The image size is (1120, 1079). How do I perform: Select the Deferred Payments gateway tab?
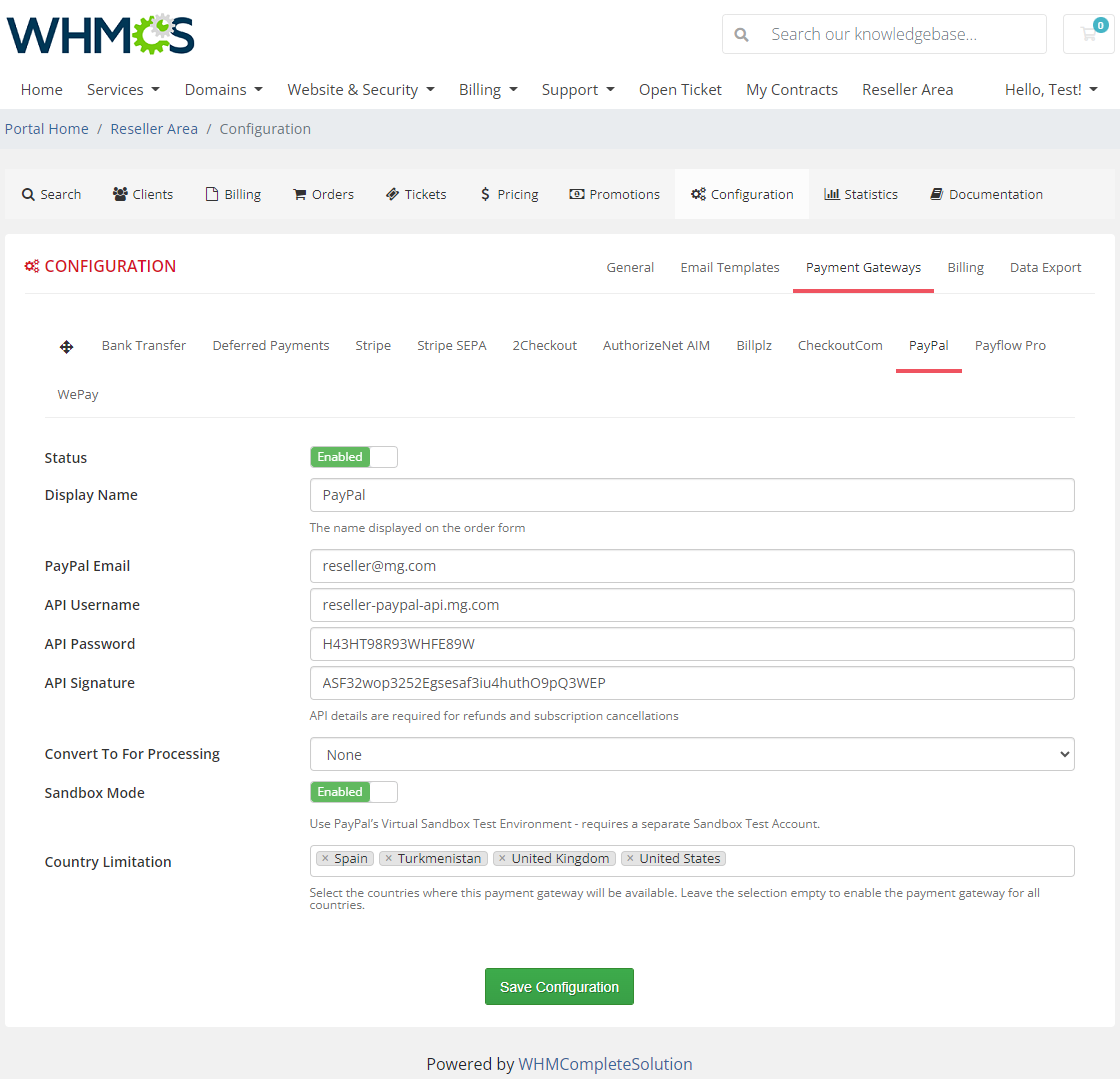point(271,346)
